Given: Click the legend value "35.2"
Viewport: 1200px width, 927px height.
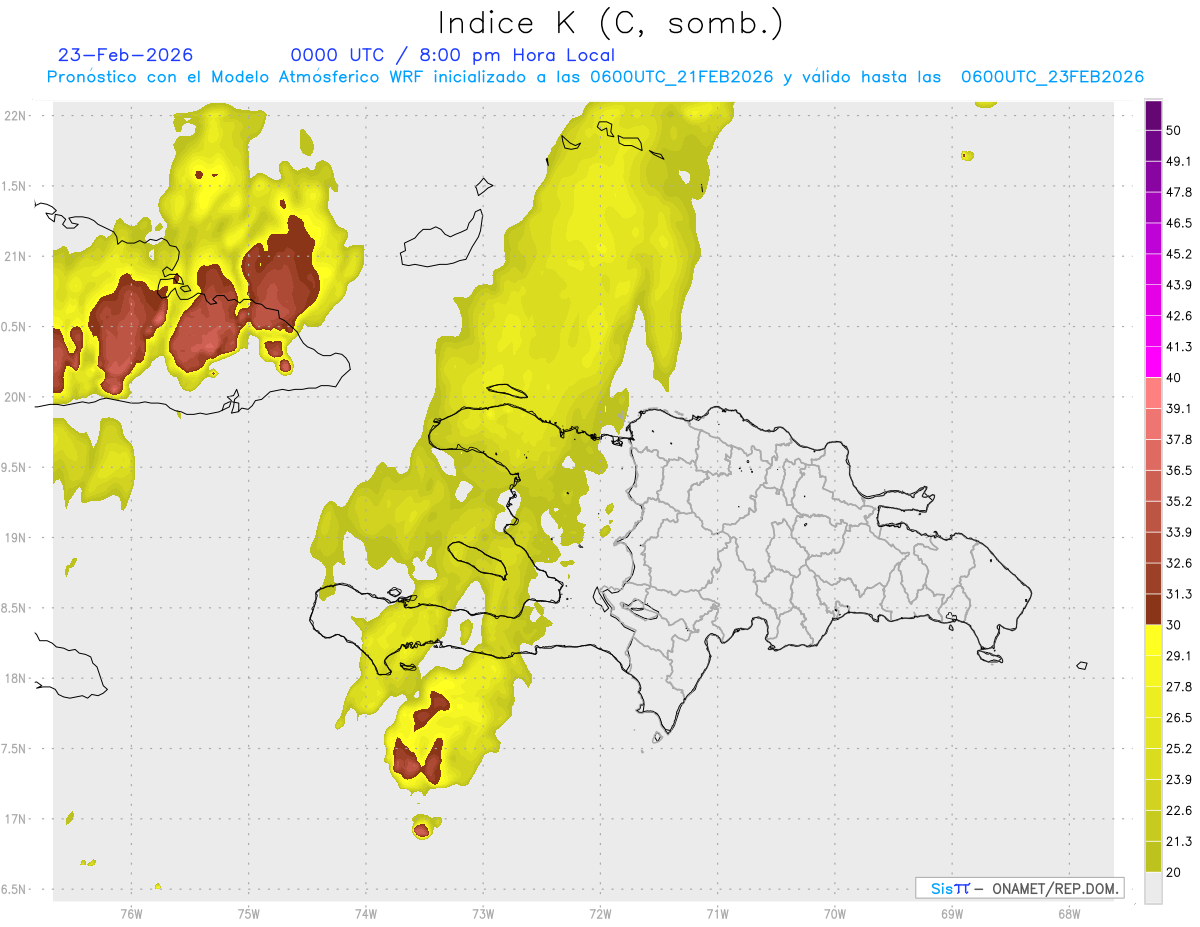Looking at the screenshot, I should click(1179, 502).
